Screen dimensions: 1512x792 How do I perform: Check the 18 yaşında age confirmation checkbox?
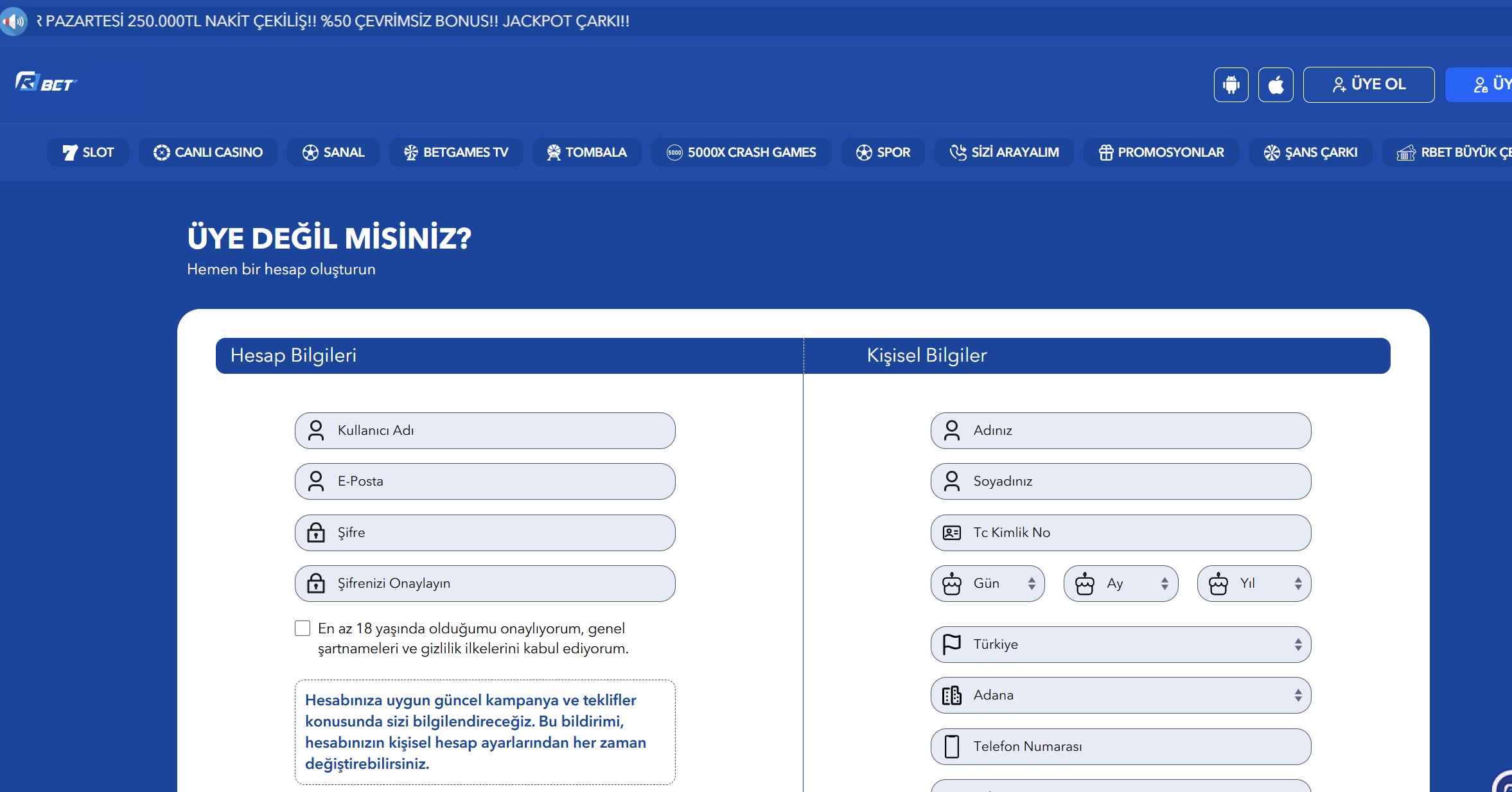tap(303, 628)
